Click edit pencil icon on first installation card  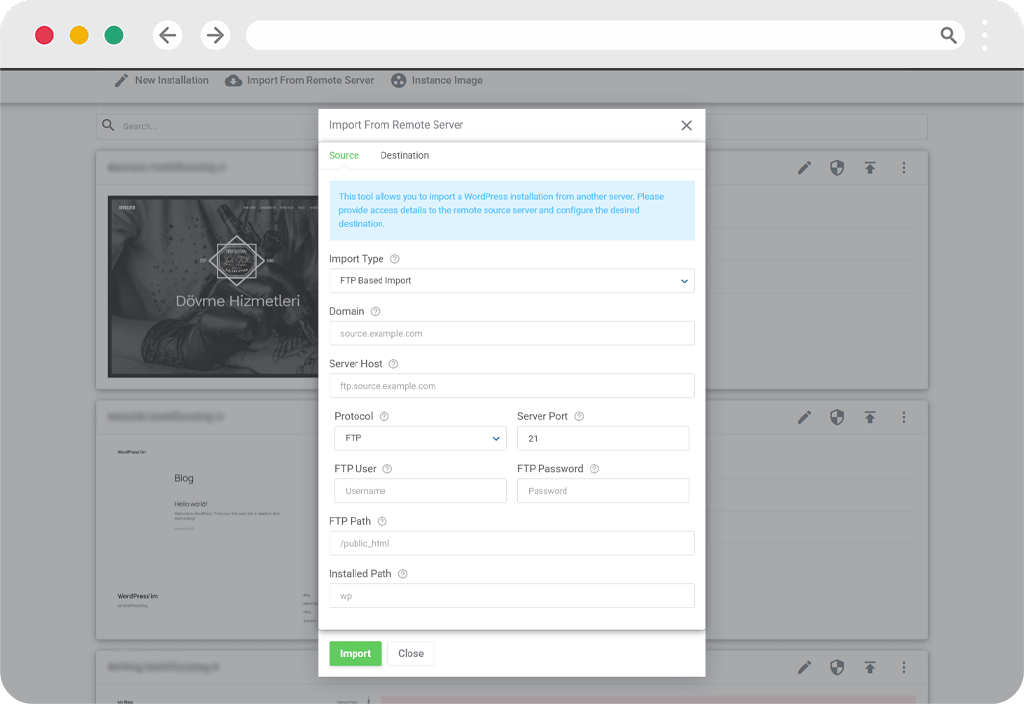[805, 168]
